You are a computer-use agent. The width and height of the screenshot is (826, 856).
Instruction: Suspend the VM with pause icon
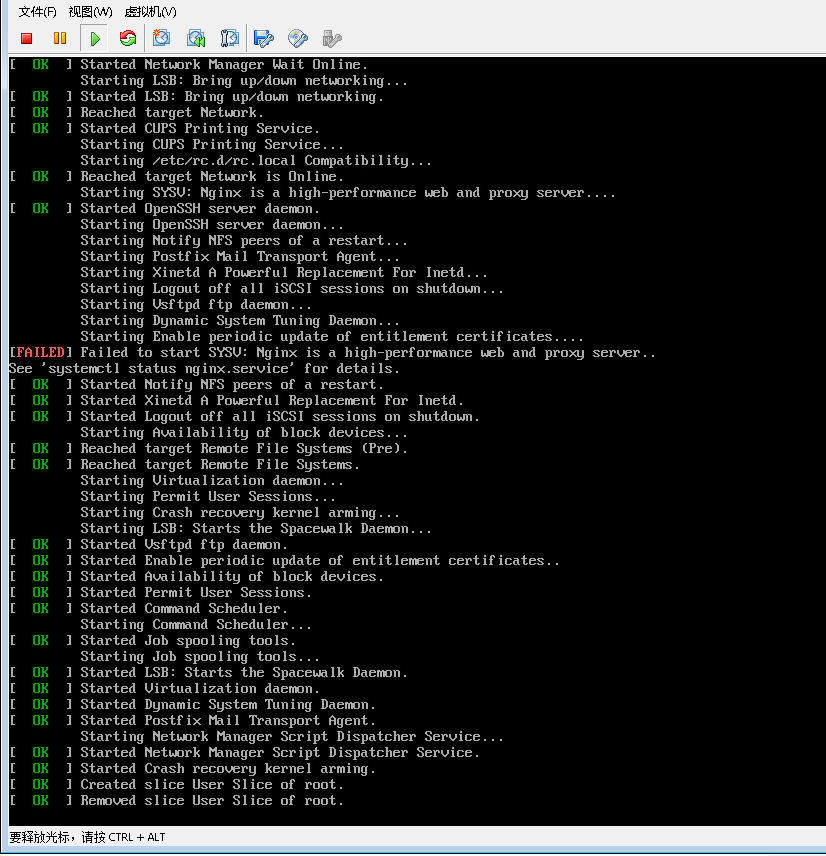pyautogui.click(x=60, y=38)
